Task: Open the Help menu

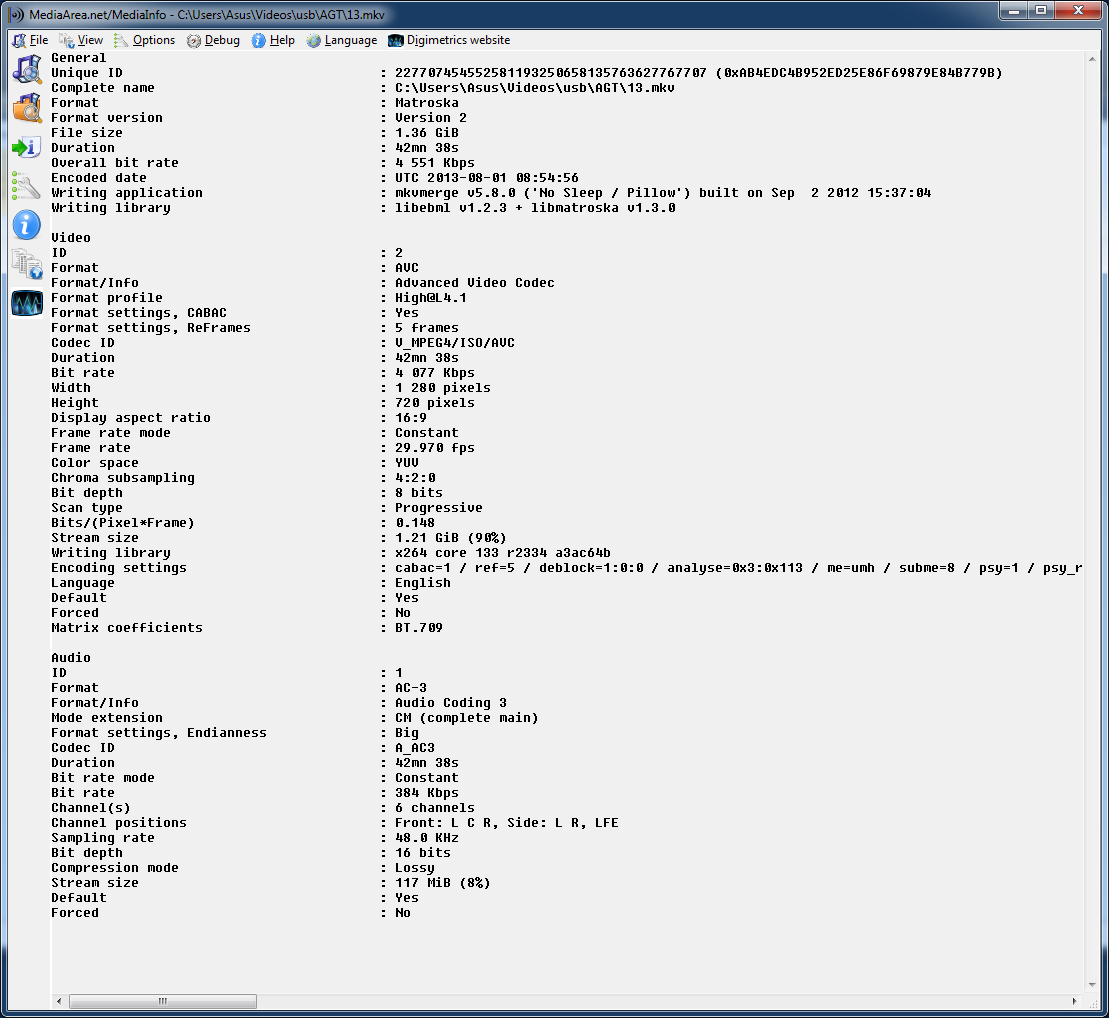Action: click(274, 40)
